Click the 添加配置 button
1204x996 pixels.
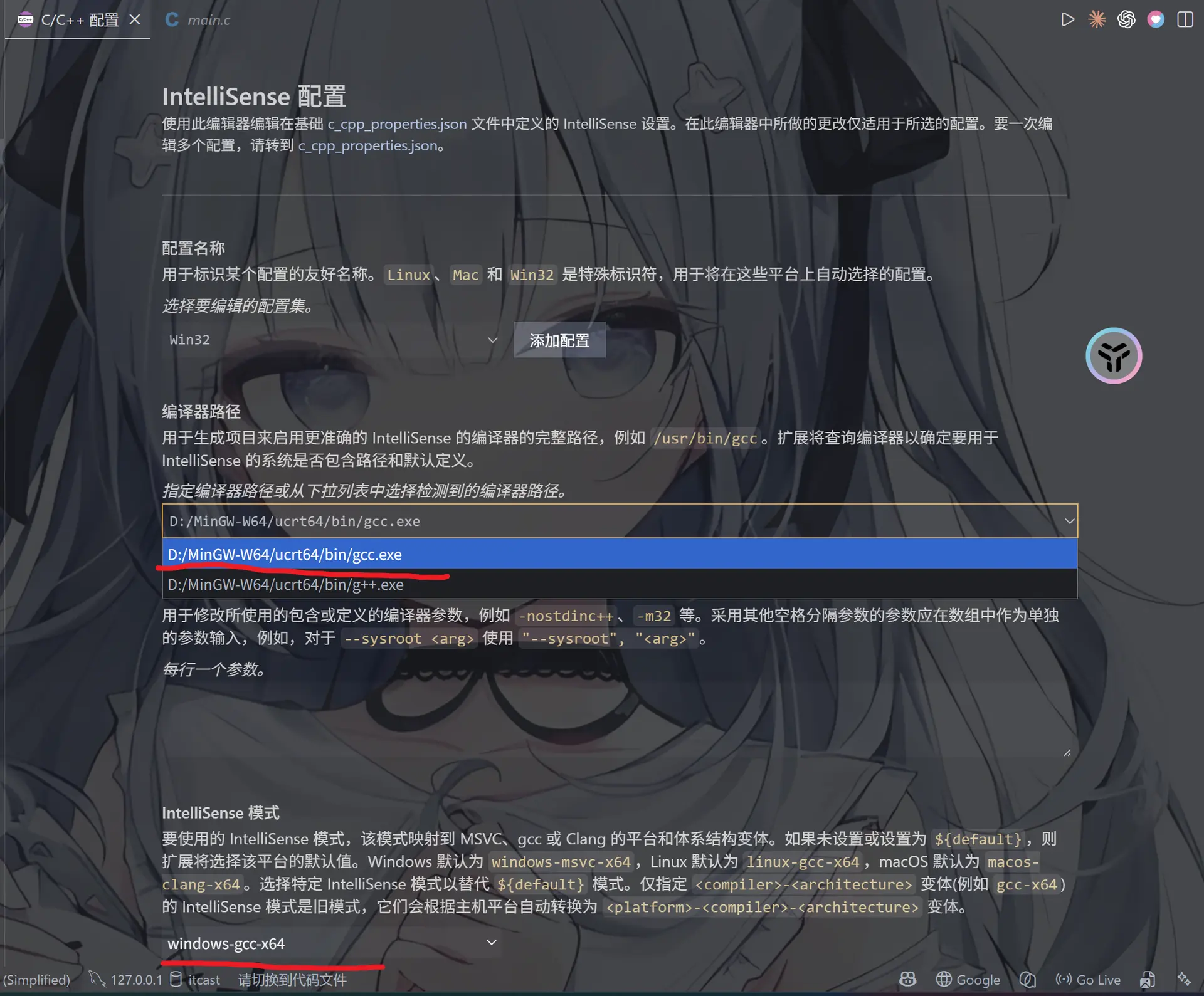coord(559,340)
